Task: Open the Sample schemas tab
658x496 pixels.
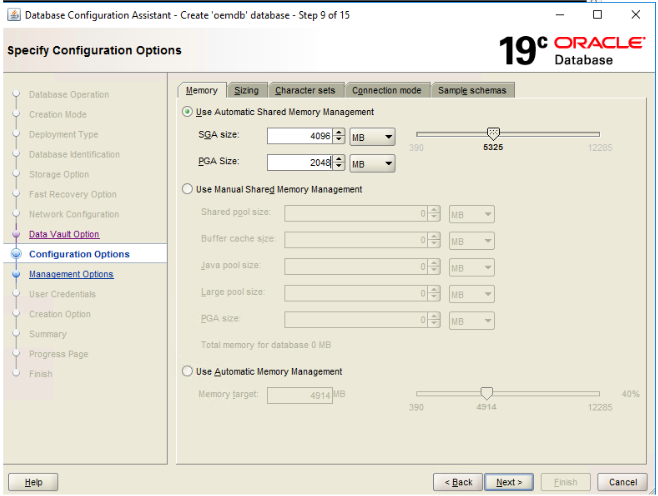Action: point(472,90)
